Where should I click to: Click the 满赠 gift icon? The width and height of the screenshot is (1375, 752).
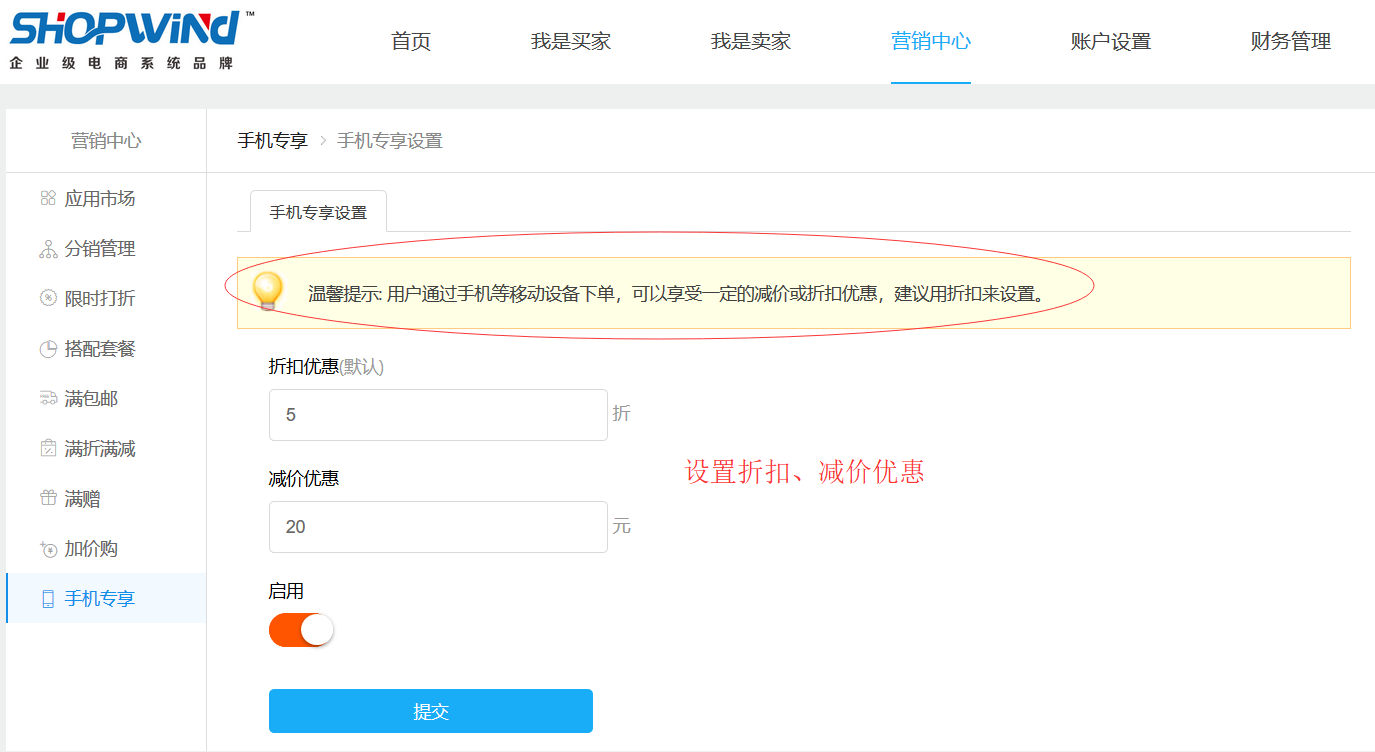[48, 498]
